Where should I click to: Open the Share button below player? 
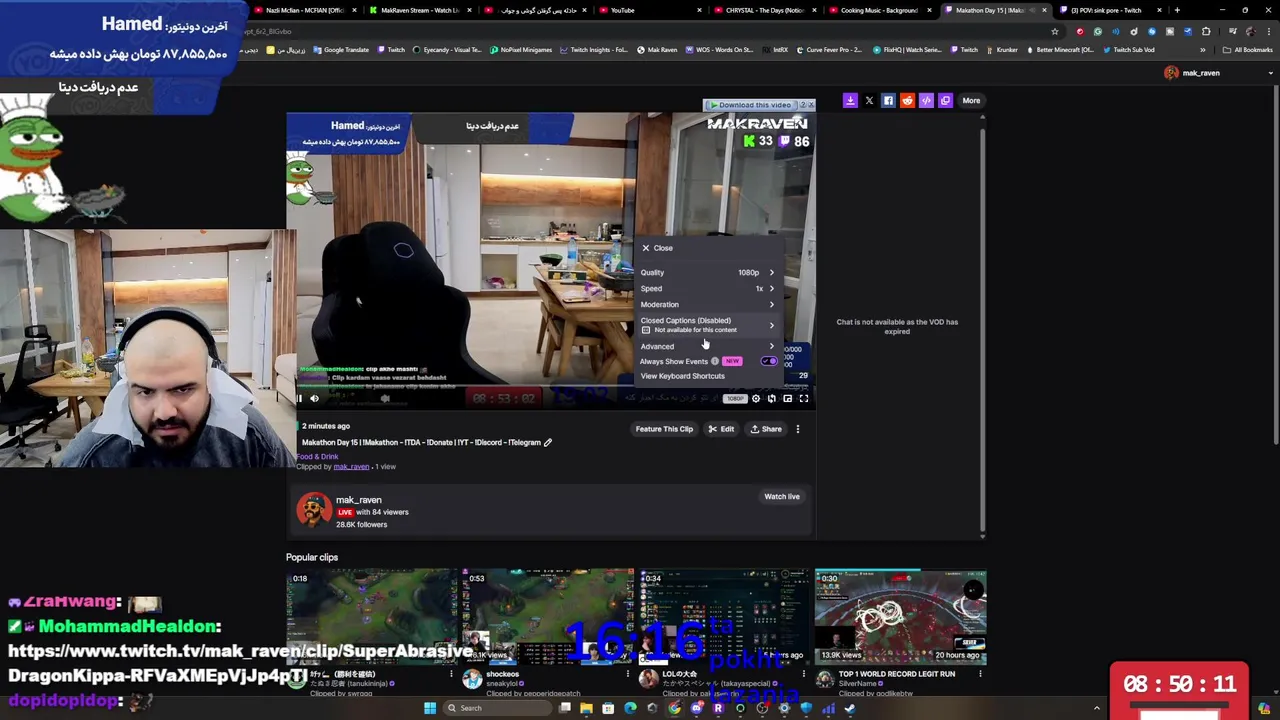click(766, 429)
